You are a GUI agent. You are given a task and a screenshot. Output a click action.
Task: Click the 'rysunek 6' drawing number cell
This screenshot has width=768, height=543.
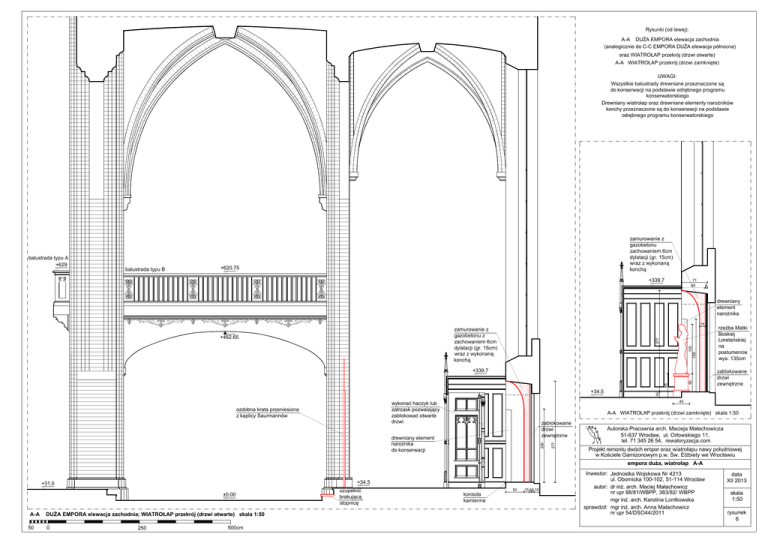tap(736, 517)
